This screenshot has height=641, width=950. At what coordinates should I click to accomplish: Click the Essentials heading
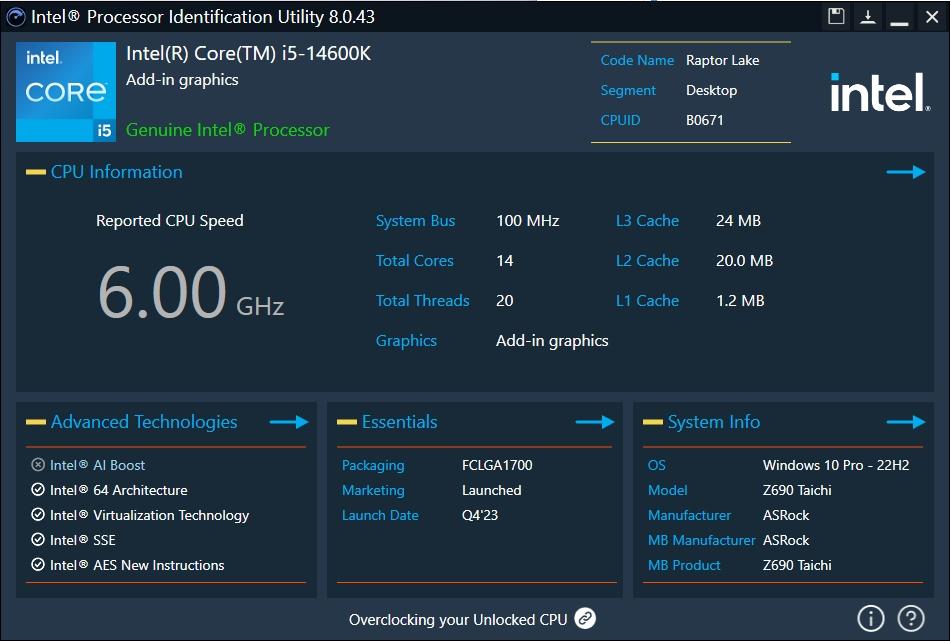coord(399,422)
